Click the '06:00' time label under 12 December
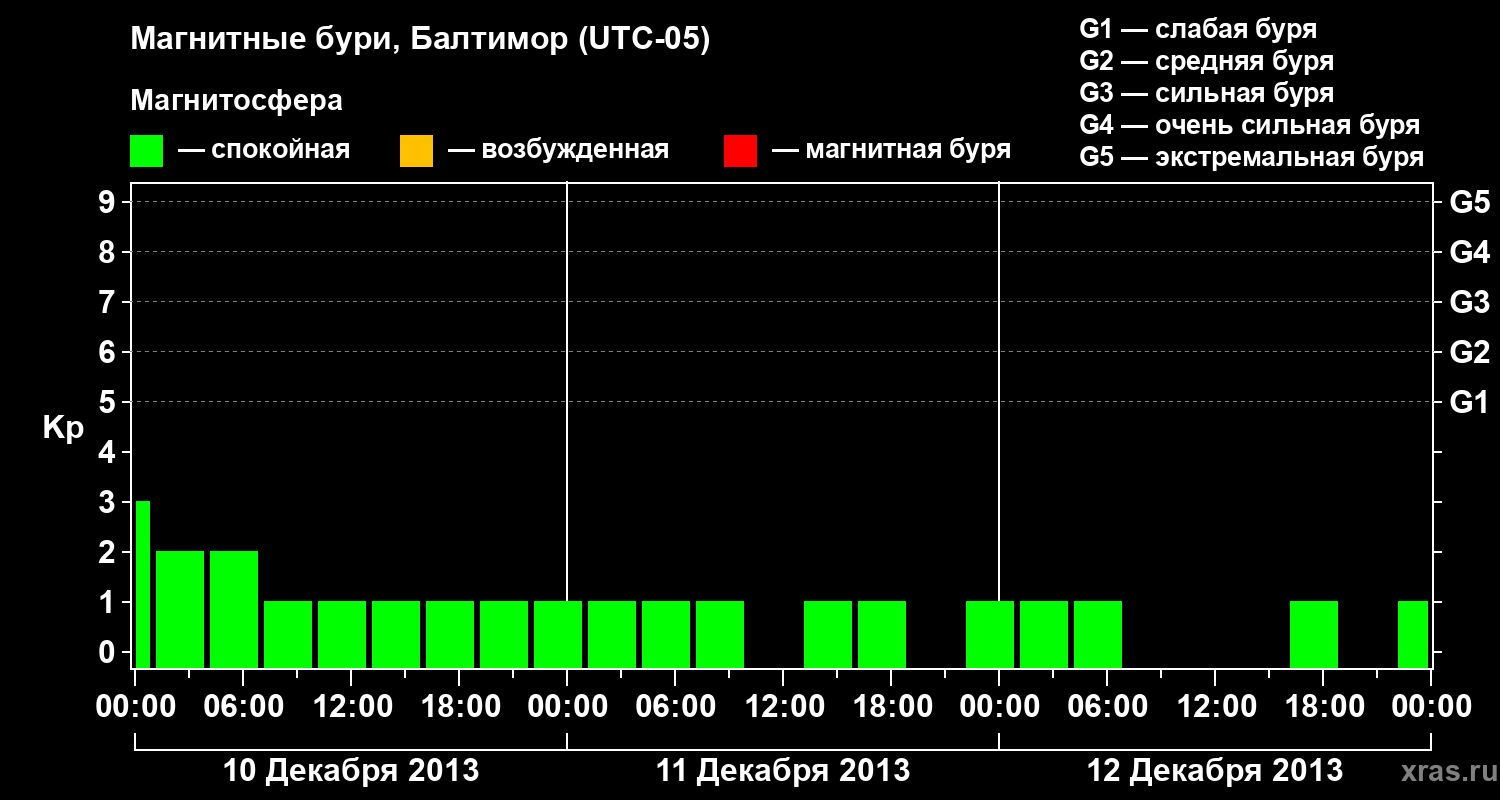 point(1107,707)
